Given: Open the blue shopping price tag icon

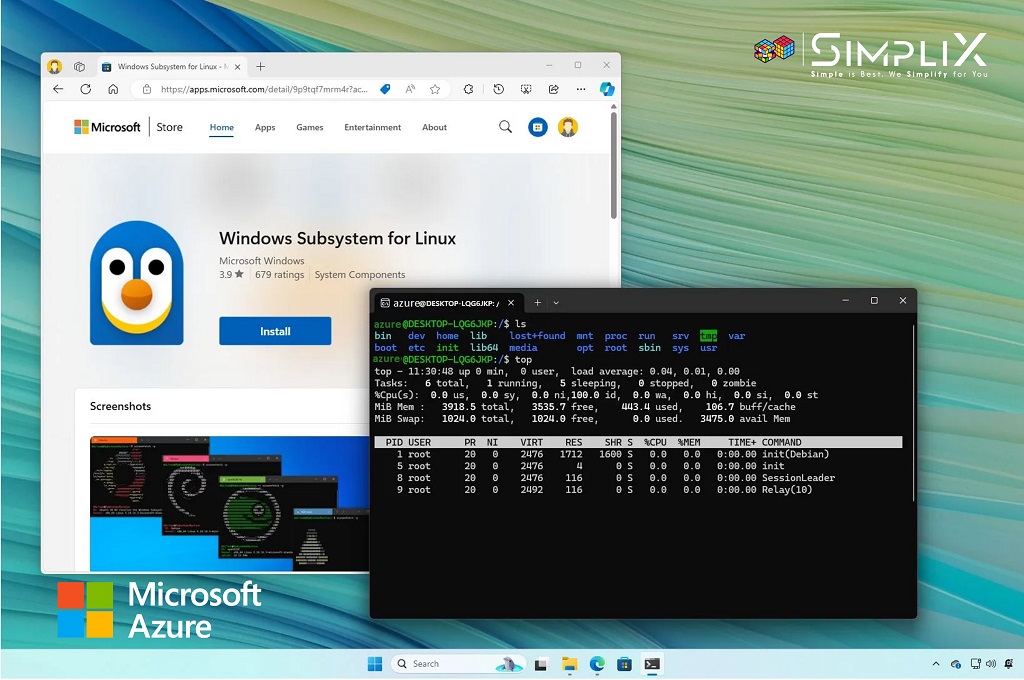Looking at the screenshot, I should click(x=385, y=89).
